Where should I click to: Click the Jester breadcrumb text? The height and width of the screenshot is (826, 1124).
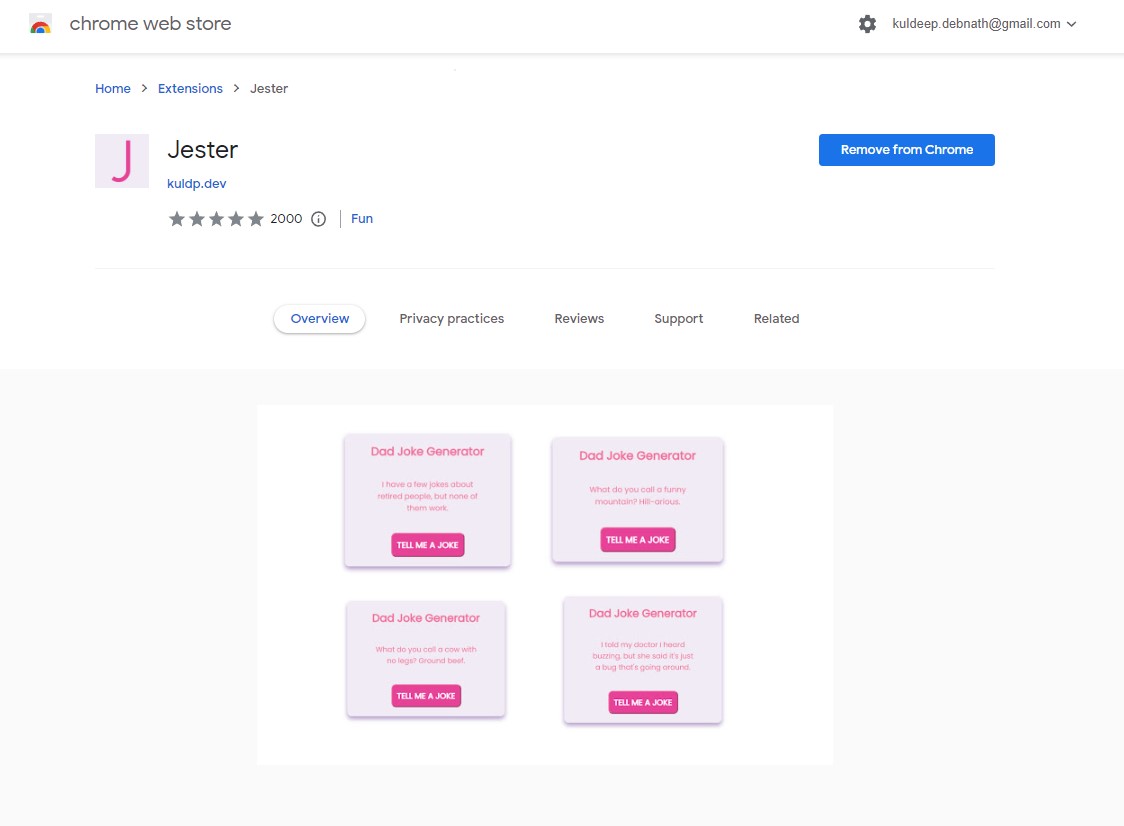tap(269, 88)
